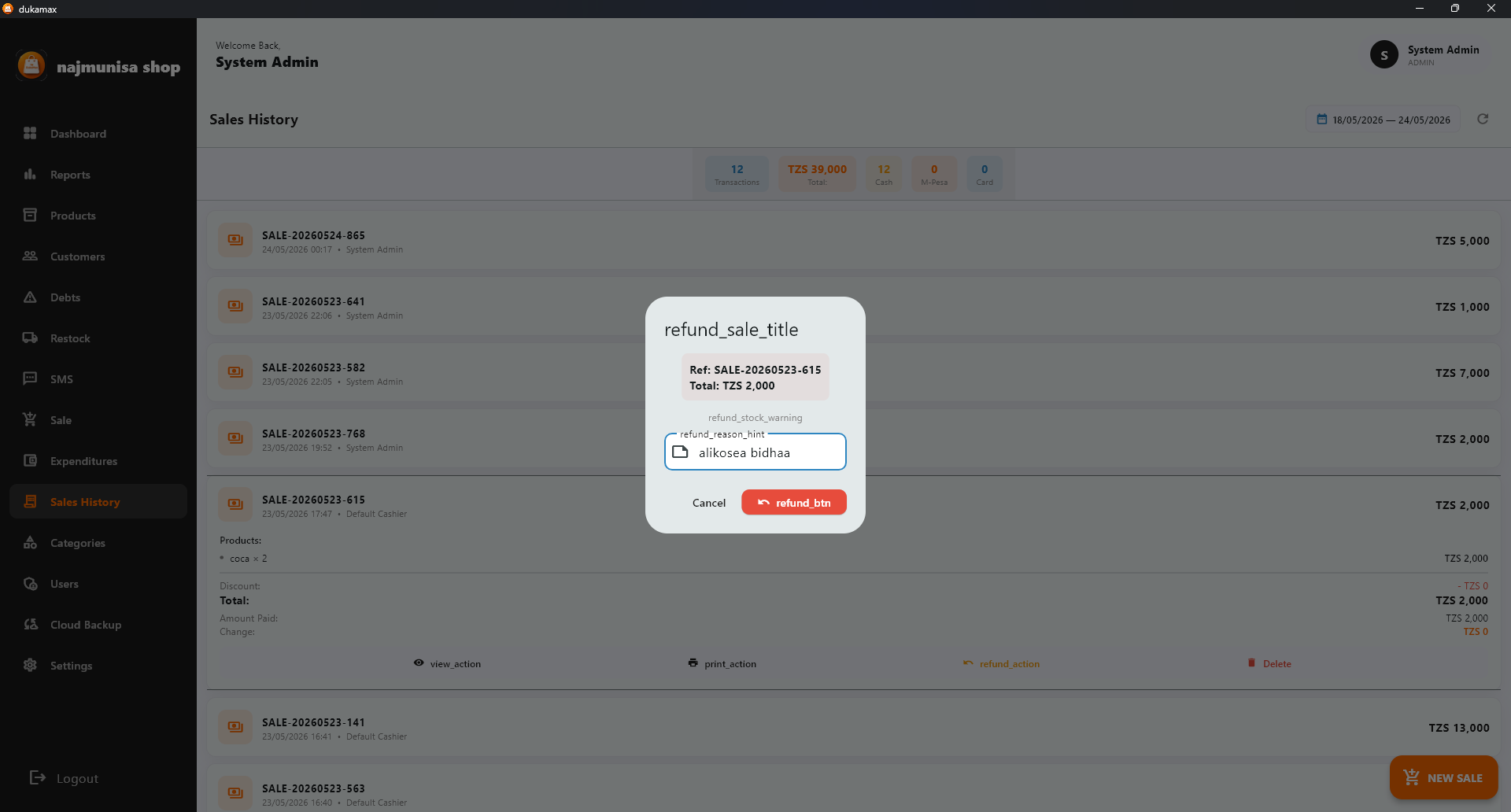Click the SALE-20260523-615 receipt icon

pos(235,504)
